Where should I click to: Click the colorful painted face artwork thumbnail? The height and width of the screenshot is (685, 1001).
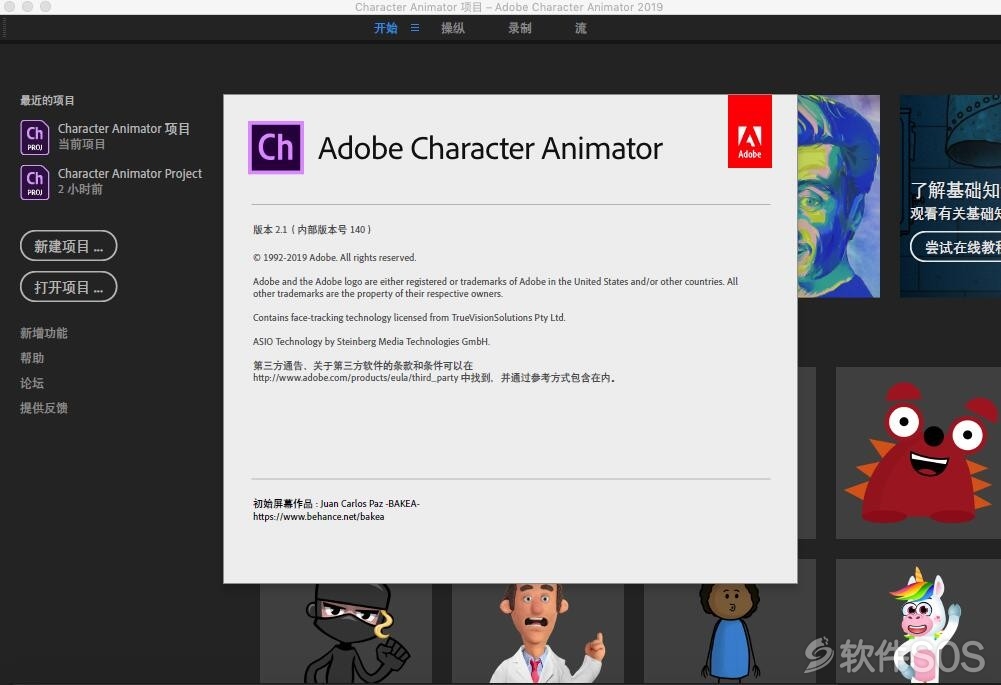[838, 196]
